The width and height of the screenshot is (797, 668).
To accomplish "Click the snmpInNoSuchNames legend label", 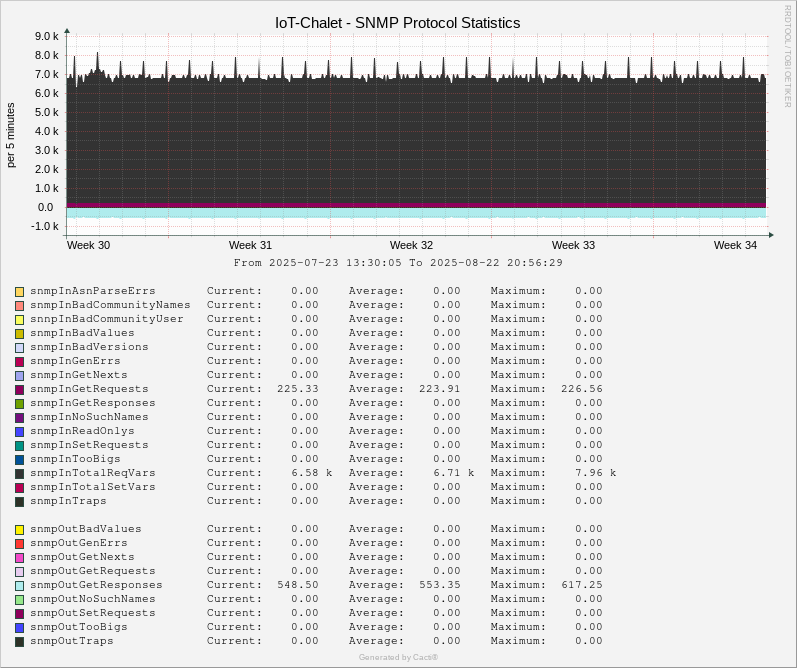I will pyautogui.click(x=89, y=417).
